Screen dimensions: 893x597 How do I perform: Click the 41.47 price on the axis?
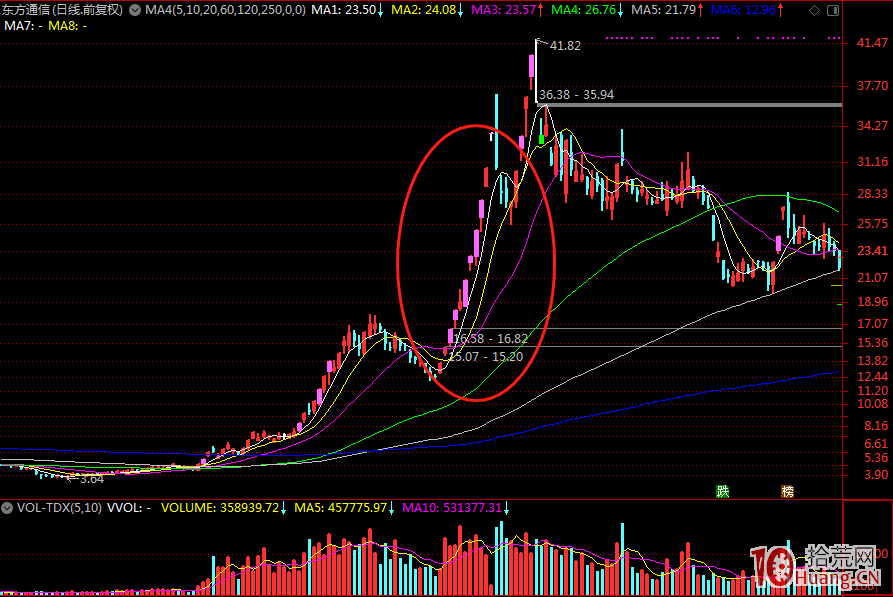[872, 43]
